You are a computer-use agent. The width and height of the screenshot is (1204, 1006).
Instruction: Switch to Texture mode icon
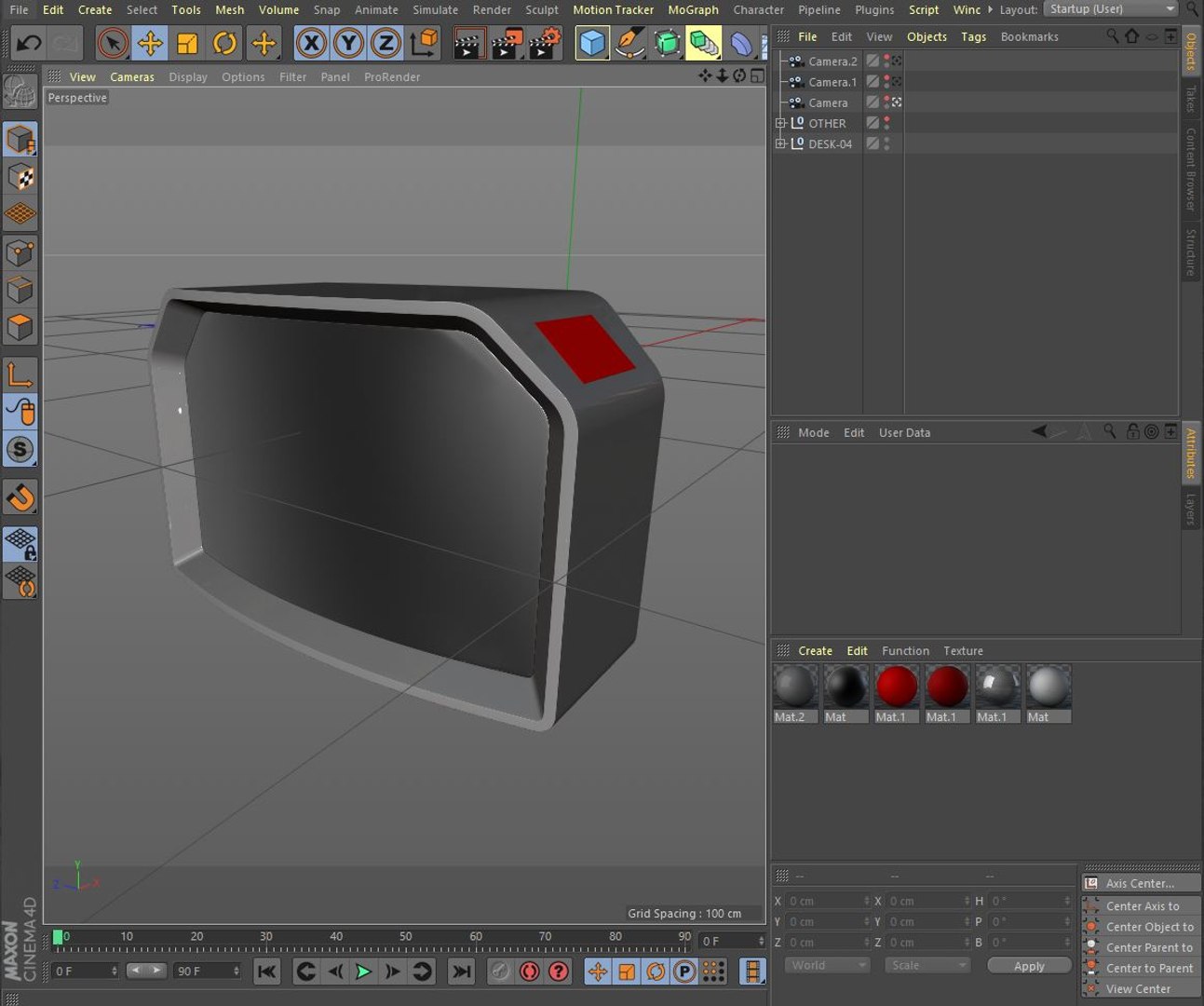point(20,177)
